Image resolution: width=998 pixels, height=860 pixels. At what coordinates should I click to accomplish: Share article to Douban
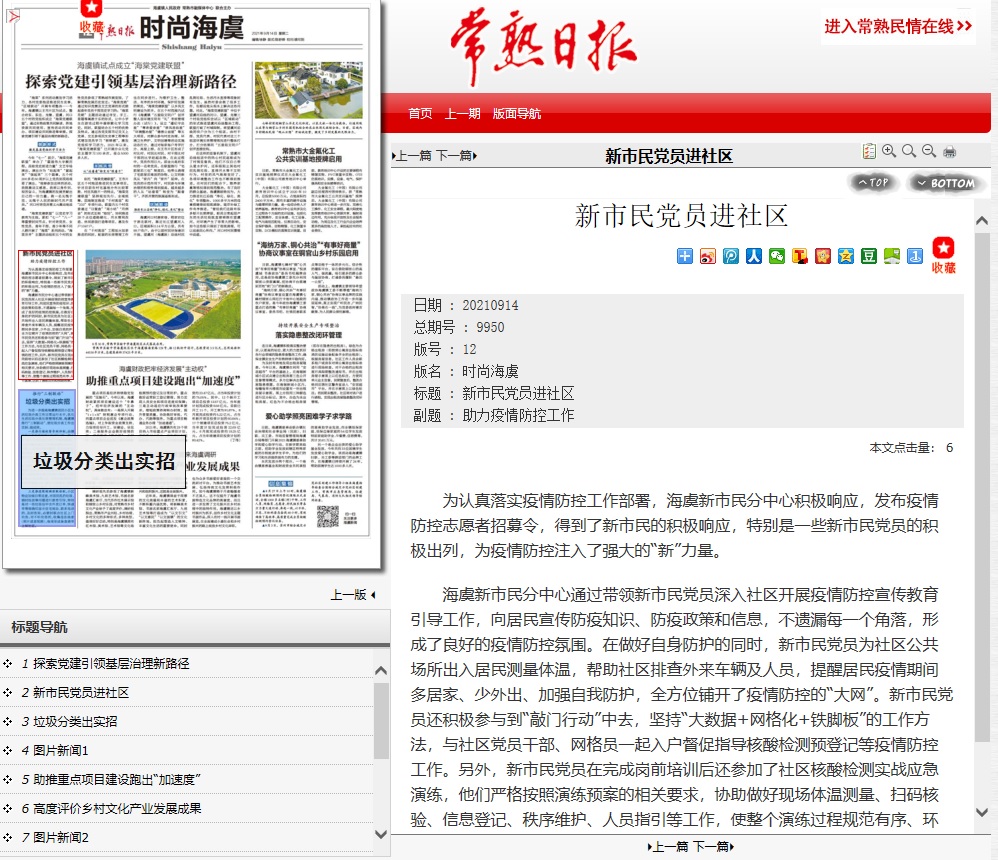pyautogui.click(x=869, y=256)
